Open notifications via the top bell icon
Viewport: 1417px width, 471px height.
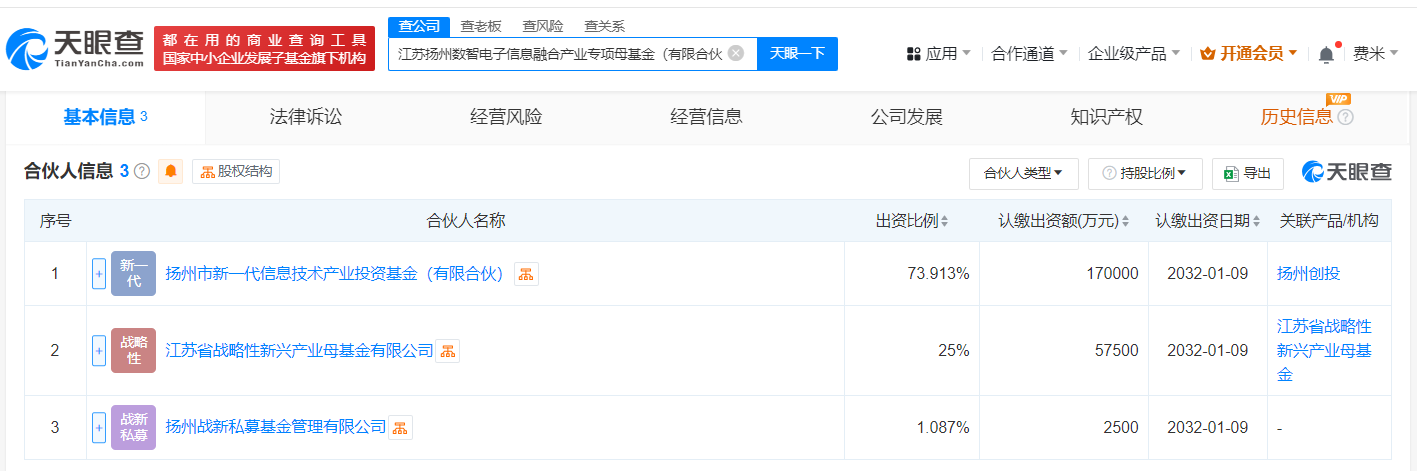(x=1326, y=54)
